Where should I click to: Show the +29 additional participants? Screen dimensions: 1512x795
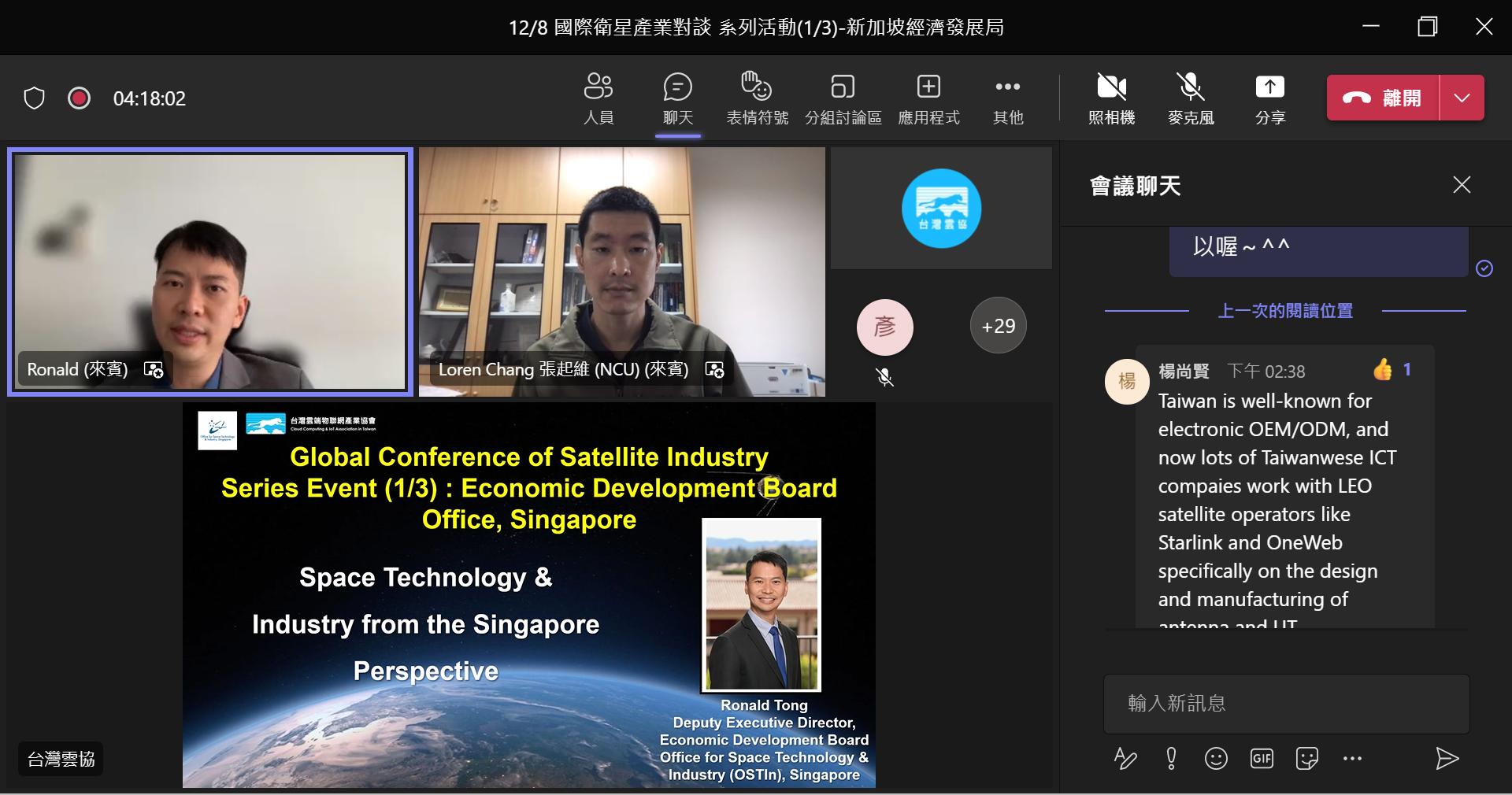coord(999,326)
